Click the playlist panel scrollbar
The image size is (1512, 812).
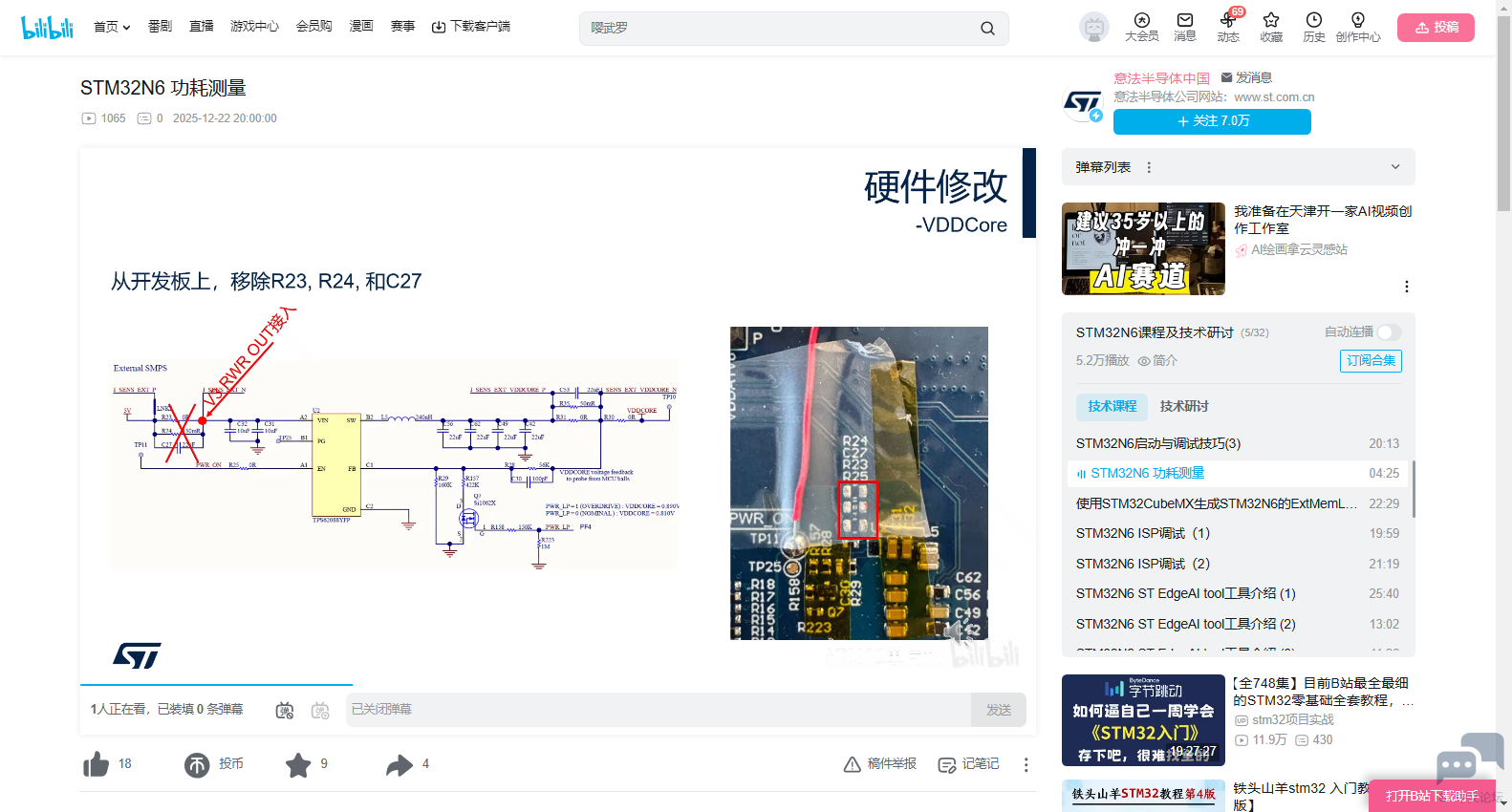pos(1413,489)
